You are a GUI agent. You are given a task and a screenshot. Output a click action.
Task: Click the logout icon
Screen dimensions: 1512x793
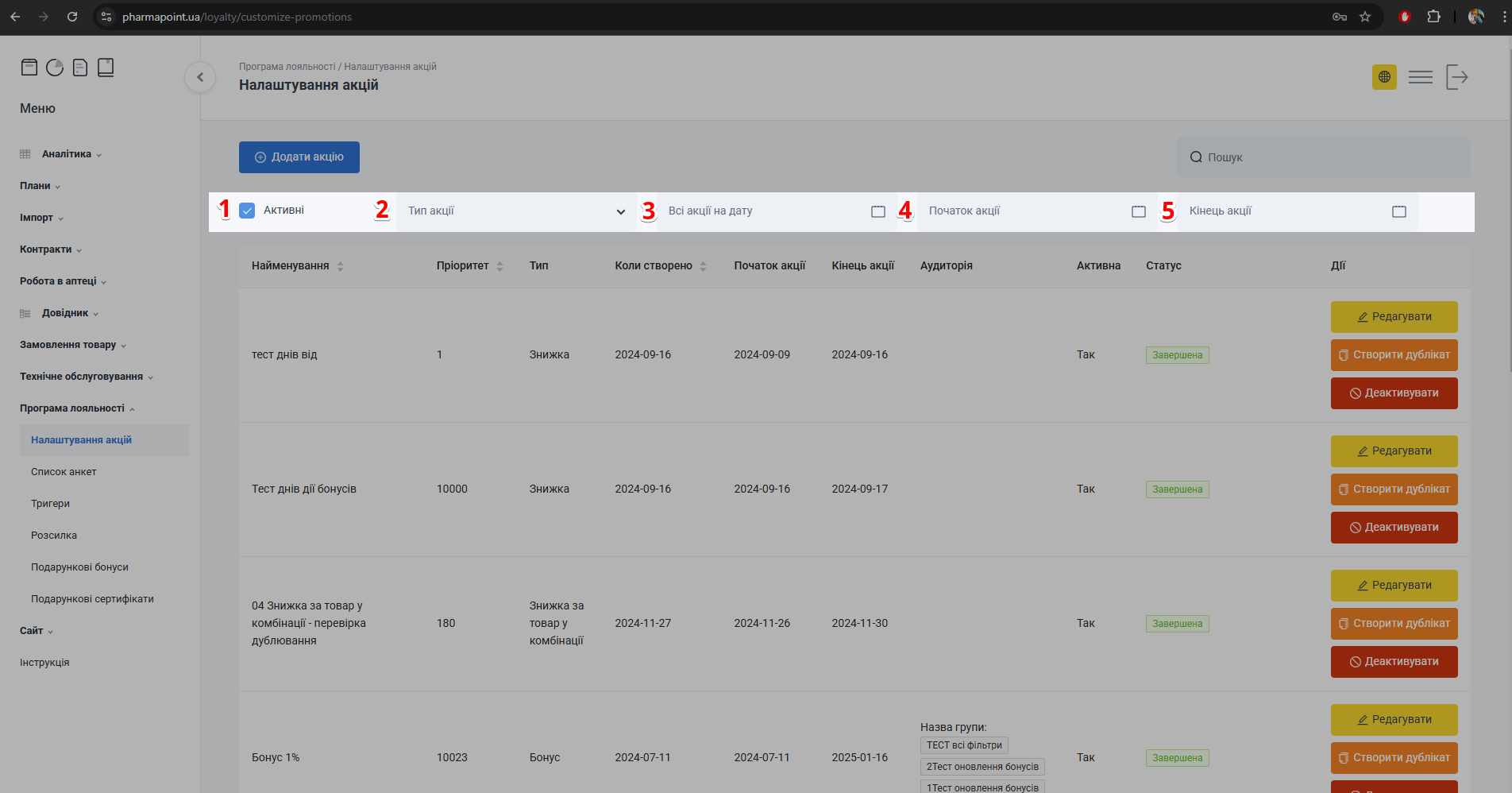coord(1456,77)
